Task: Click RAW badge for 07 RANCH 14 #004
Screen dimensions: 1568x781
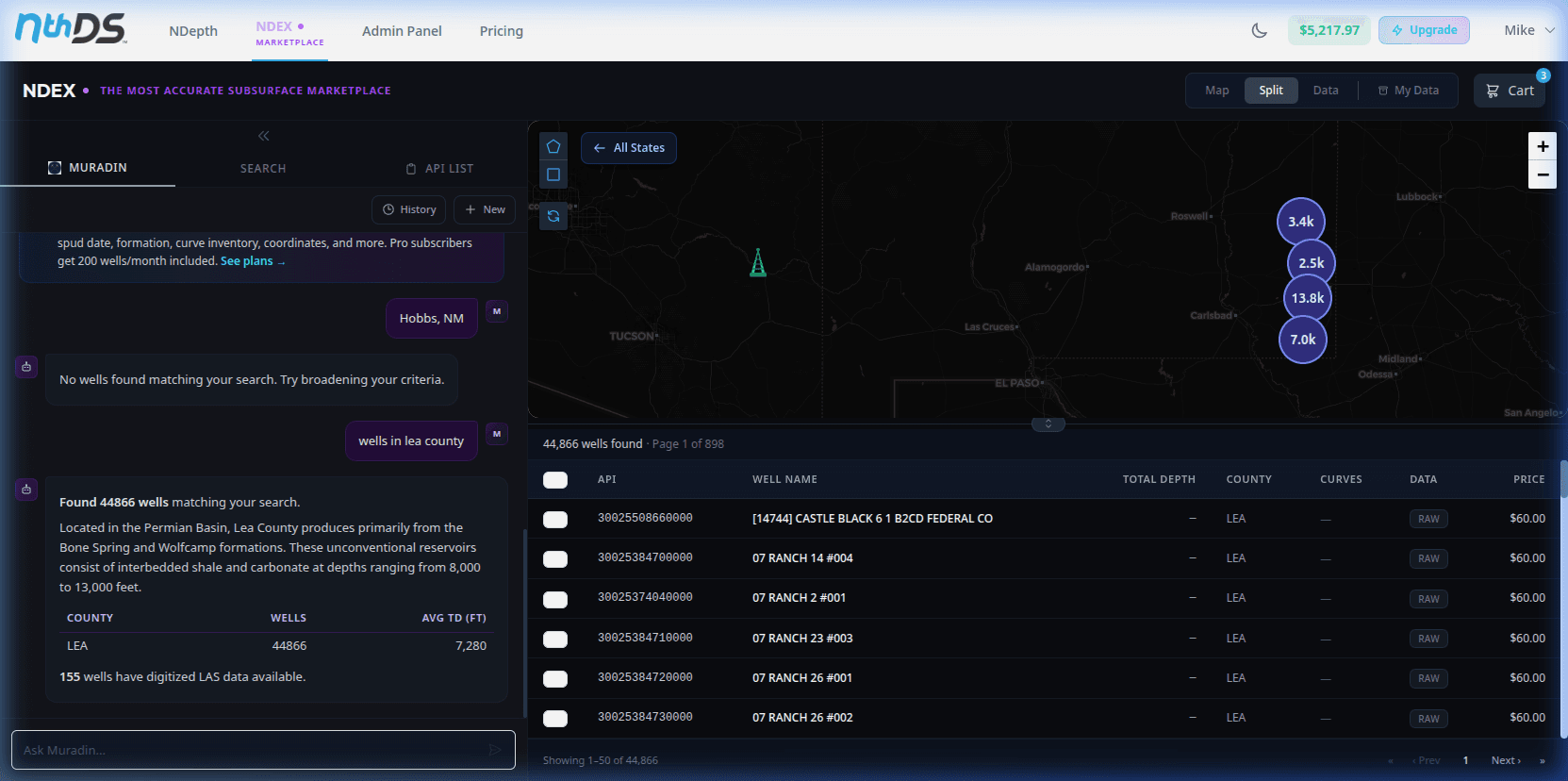Action: 1428,558
